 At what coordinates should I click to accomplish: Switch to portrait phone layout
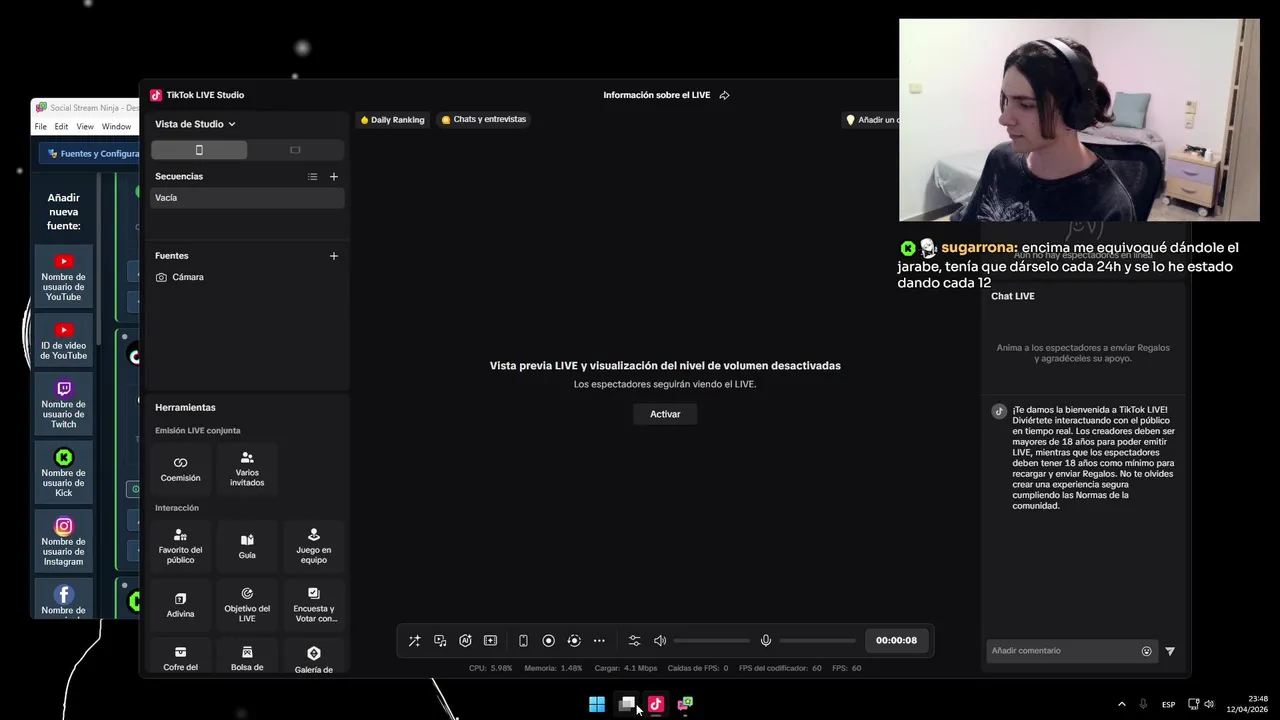pyautogui.click(x=199, y=150)
